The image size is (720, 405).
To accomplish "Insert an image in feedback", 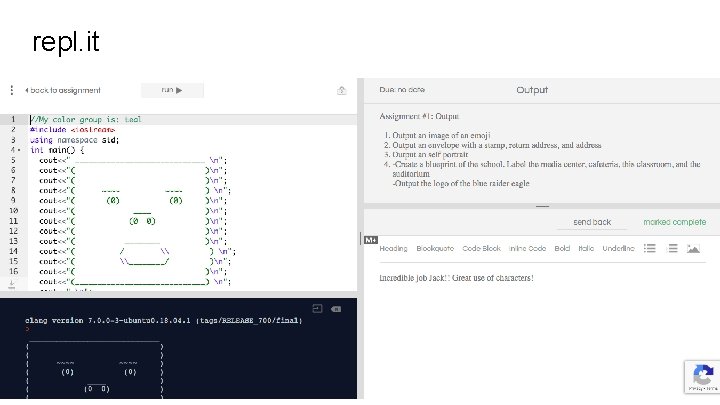I will (x=693, y=248).
